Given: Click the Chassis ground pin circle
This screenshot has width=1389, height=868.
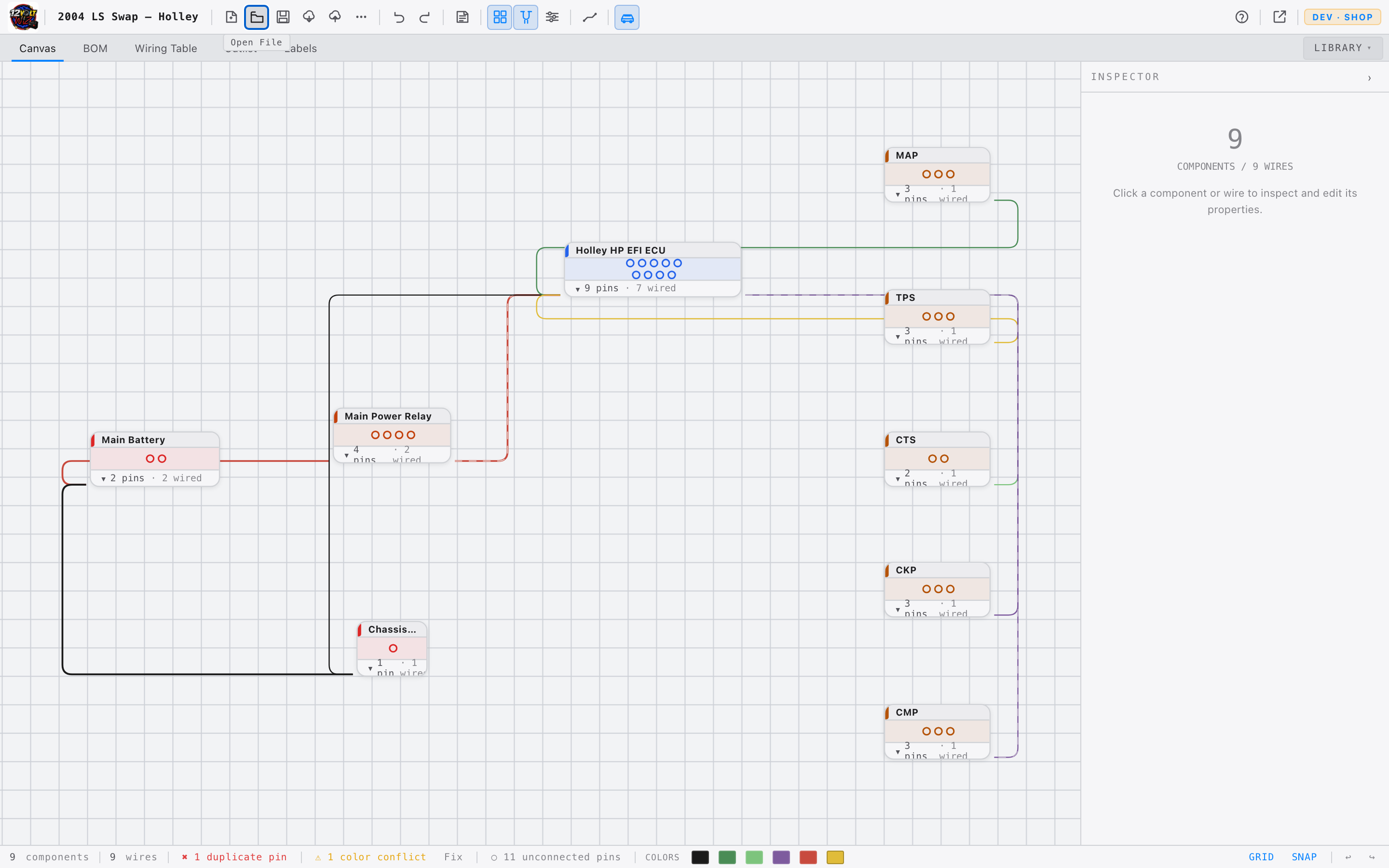Looking at the screenshot, I should click(x=393, y=648).
